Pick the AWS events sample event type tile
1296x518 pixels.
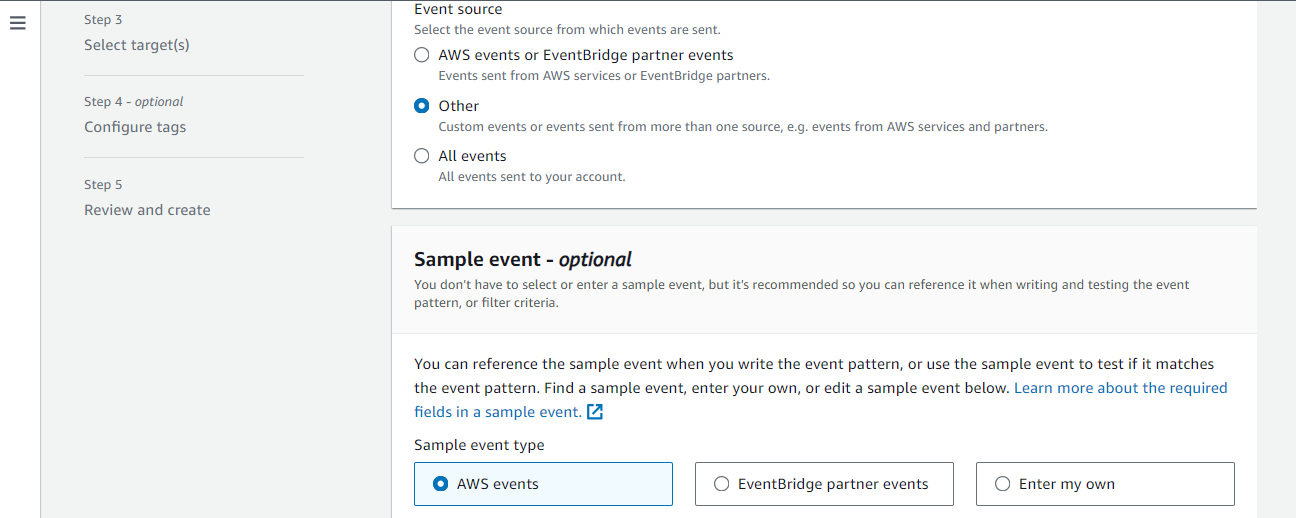point(543,484)
